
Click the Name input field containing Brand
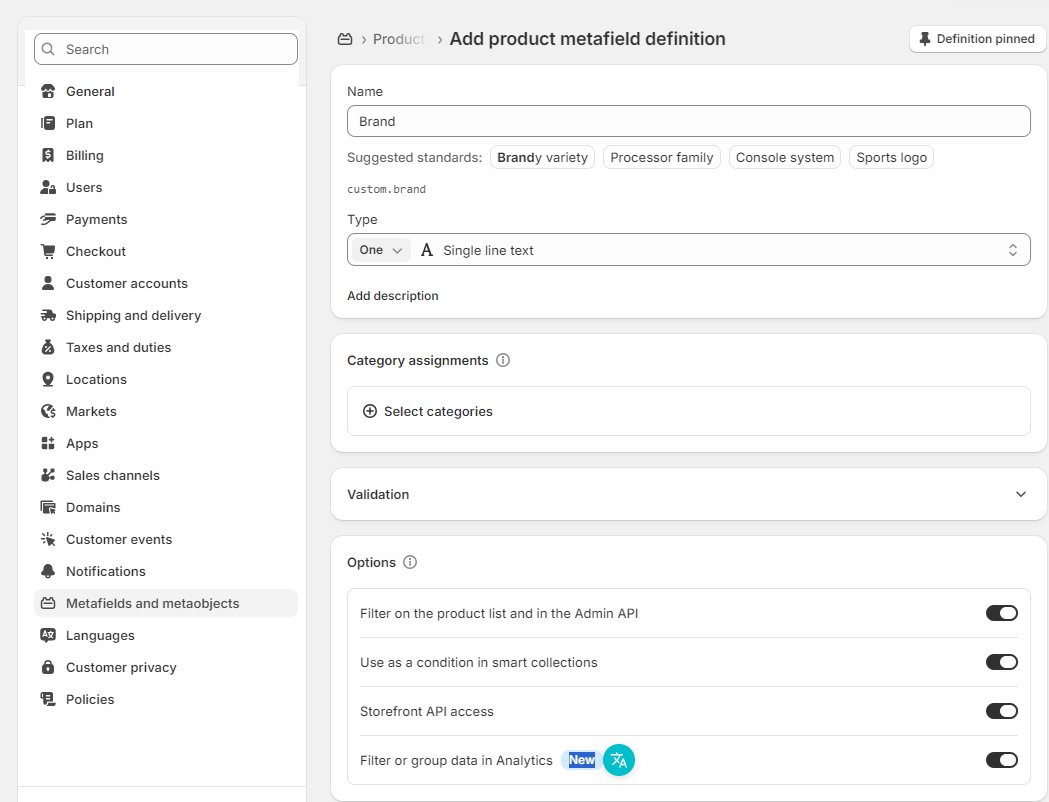pyautogui.click(x=688, y=121)
